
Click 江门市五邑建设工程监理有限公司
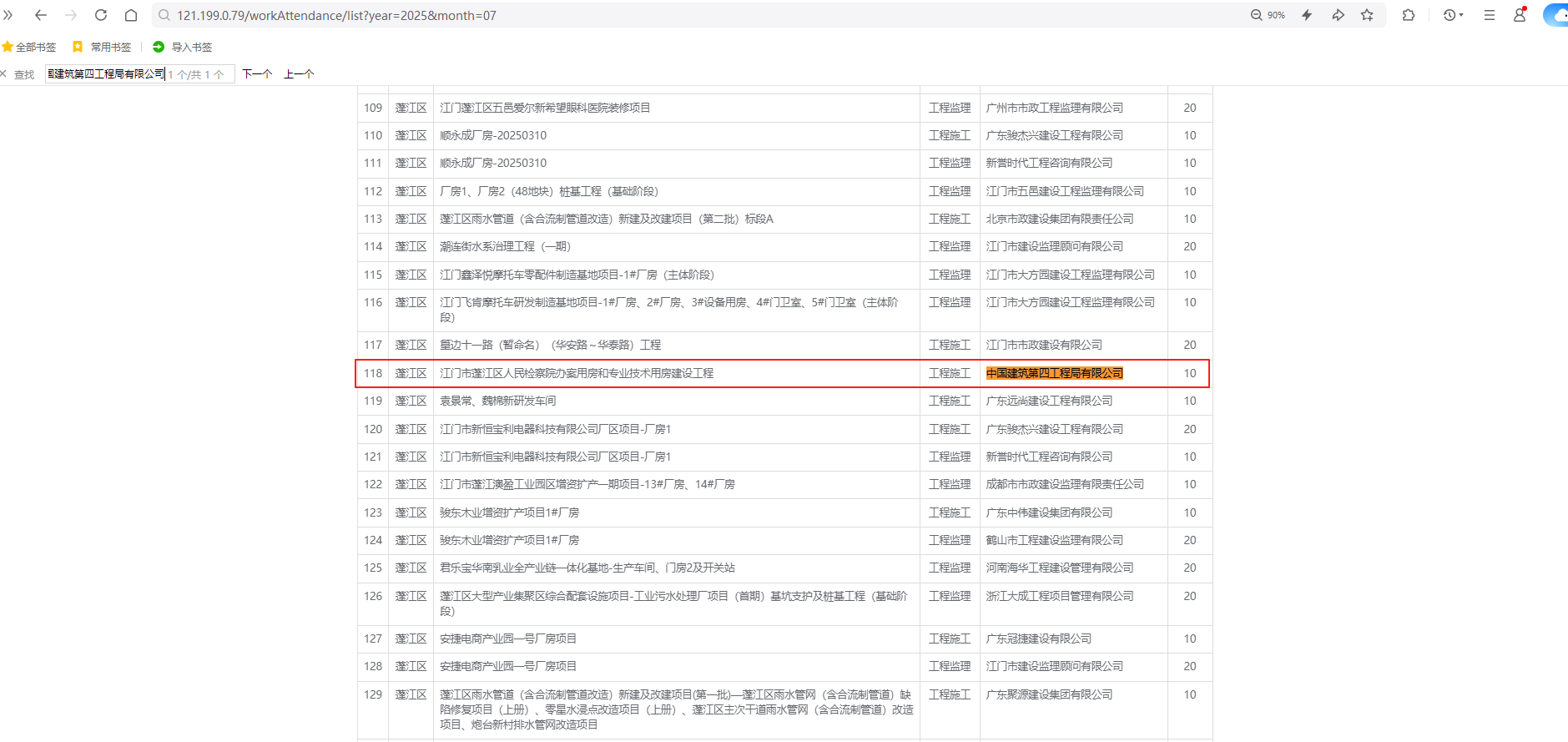coord(1065,191)
